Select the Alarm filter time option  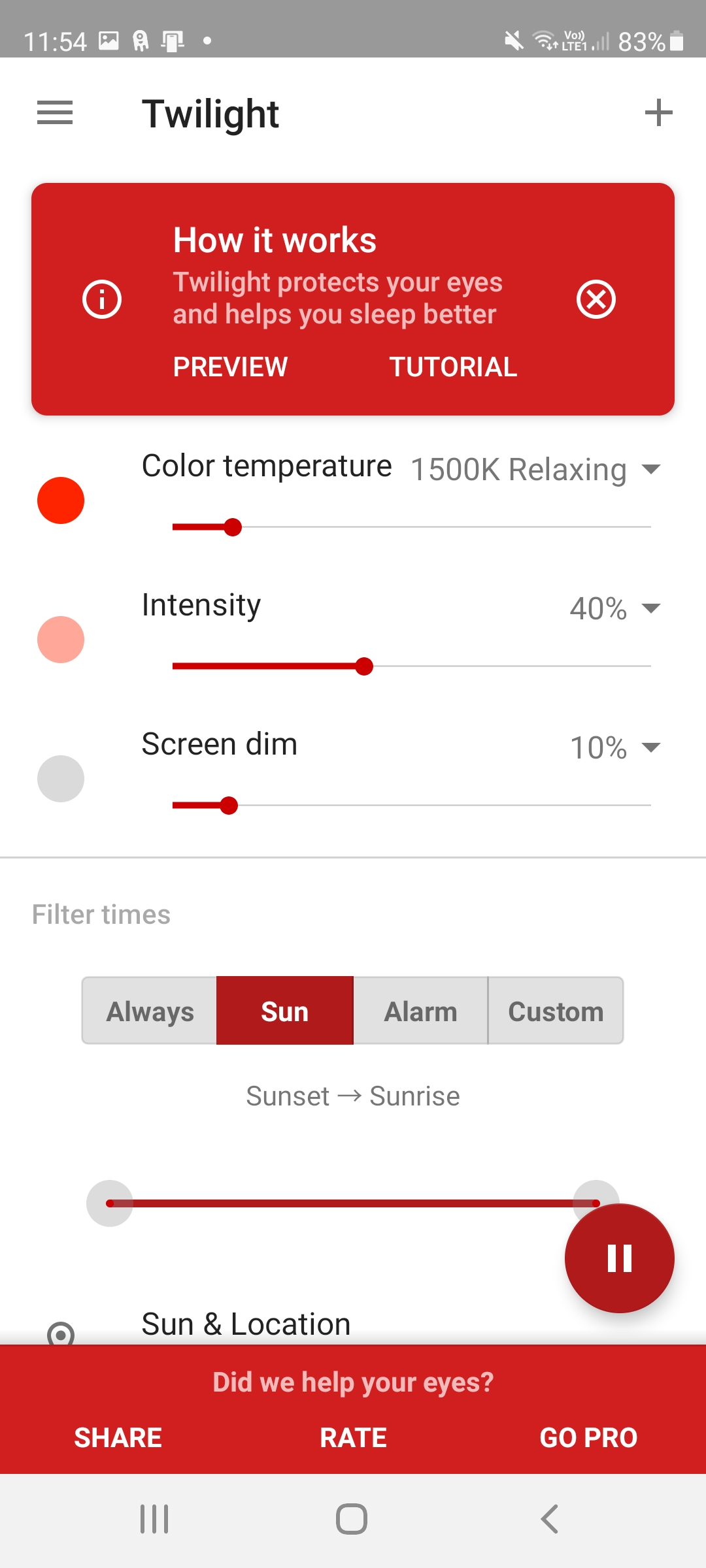point(420,1011)
